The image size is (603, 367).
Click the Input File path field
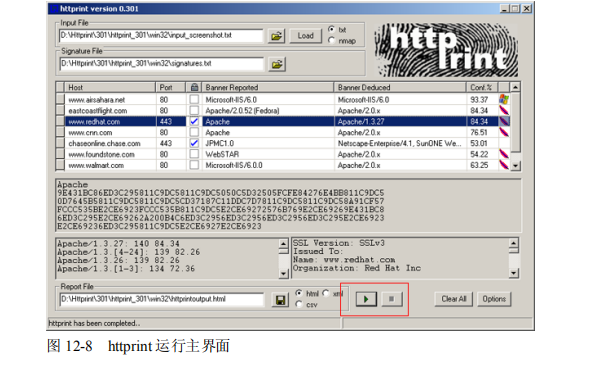click(161, 35)
